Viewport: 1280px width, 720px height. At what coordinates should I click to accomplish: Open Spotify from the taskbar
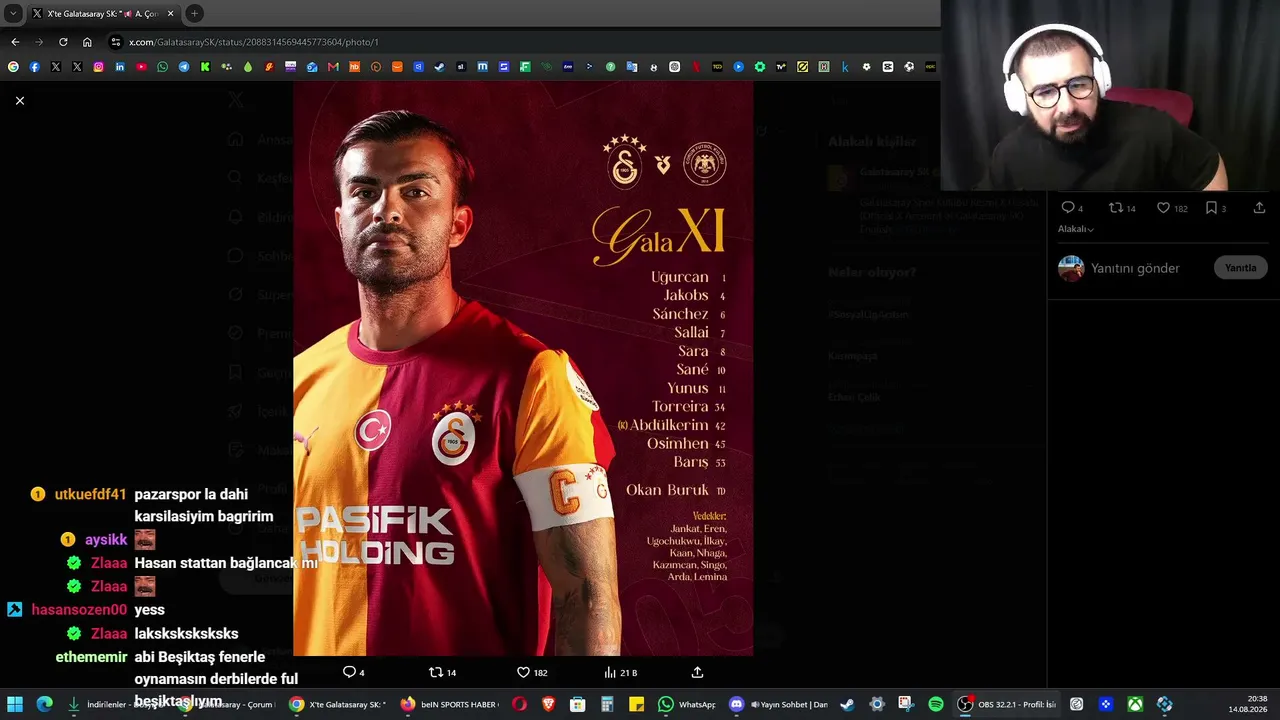point(936,704)
